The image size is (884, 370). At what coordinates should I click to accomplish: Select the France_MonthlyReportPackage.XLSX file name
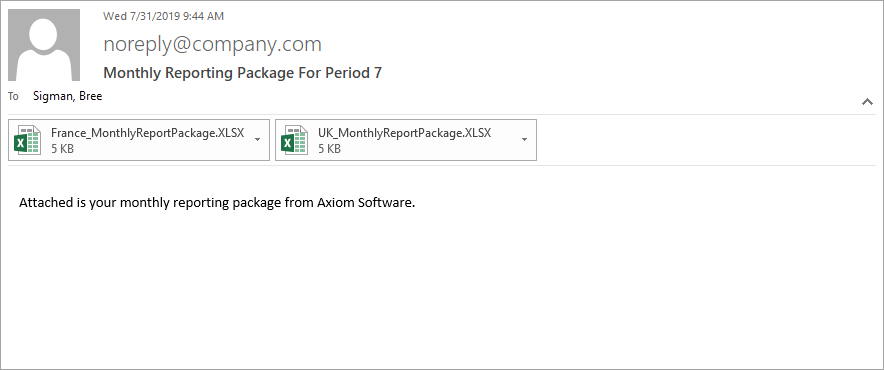pyautogui.click(x=148, y=133)
